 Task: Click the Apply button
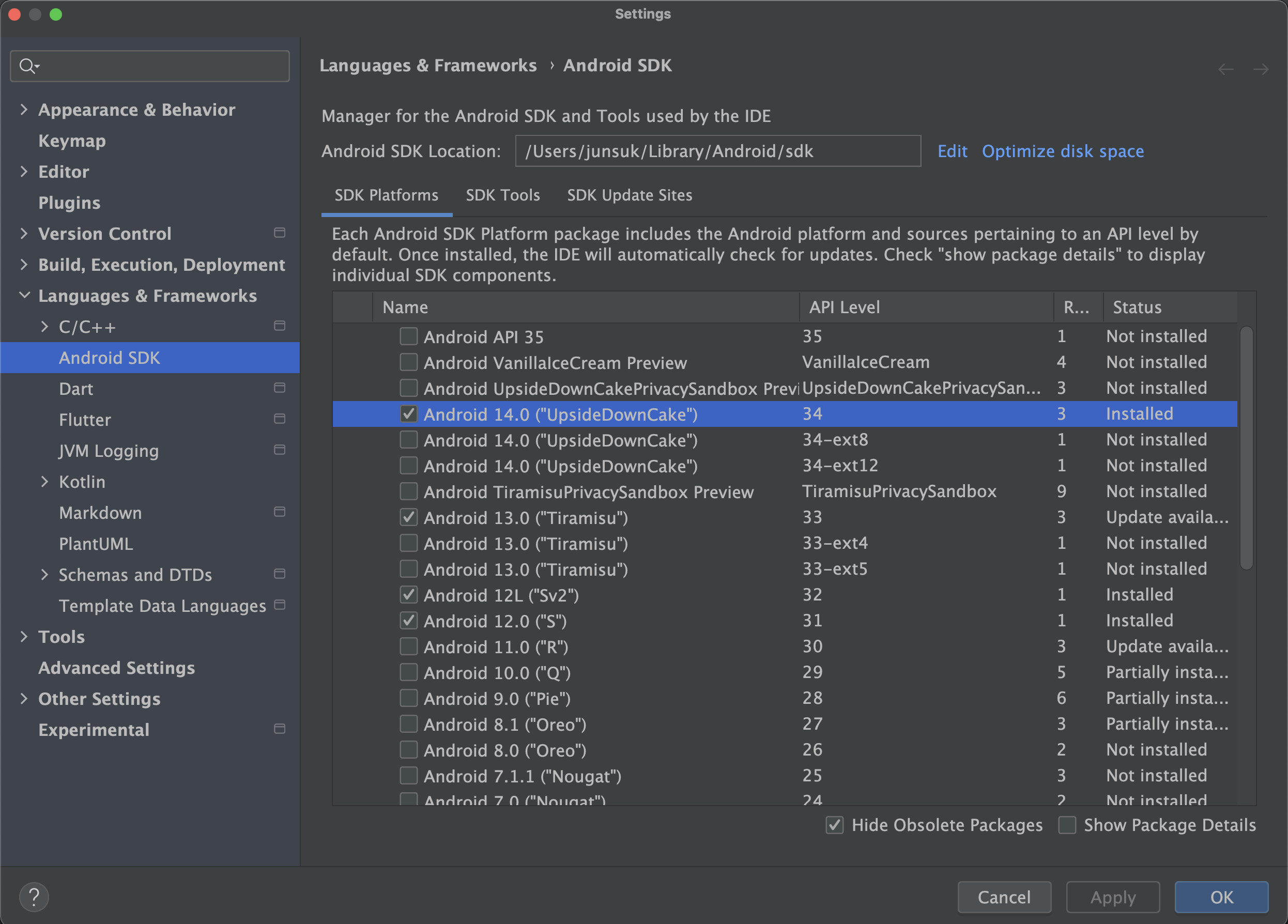click(1112, 897)
